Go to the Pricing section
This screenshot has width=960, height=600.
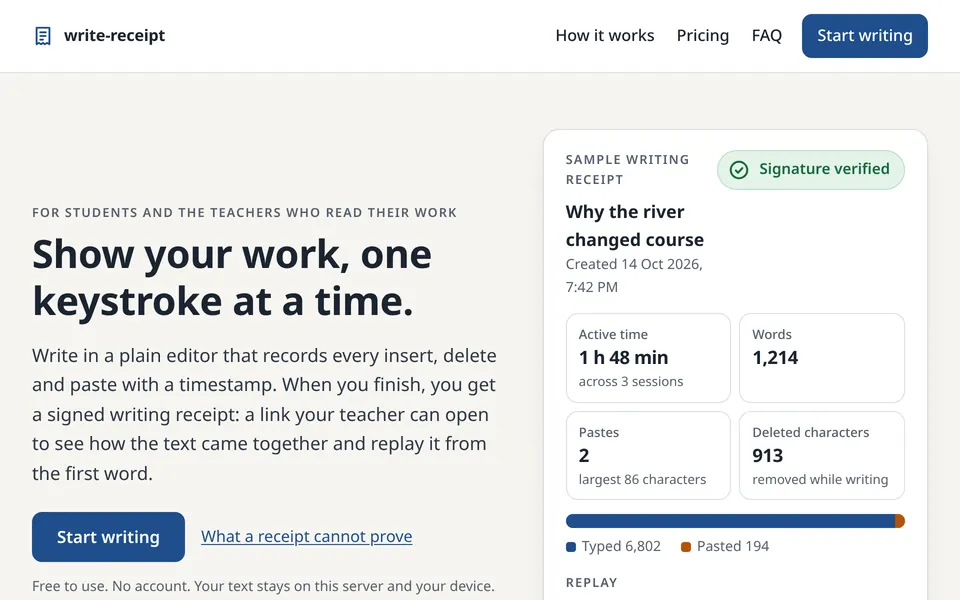pos(703,36)
